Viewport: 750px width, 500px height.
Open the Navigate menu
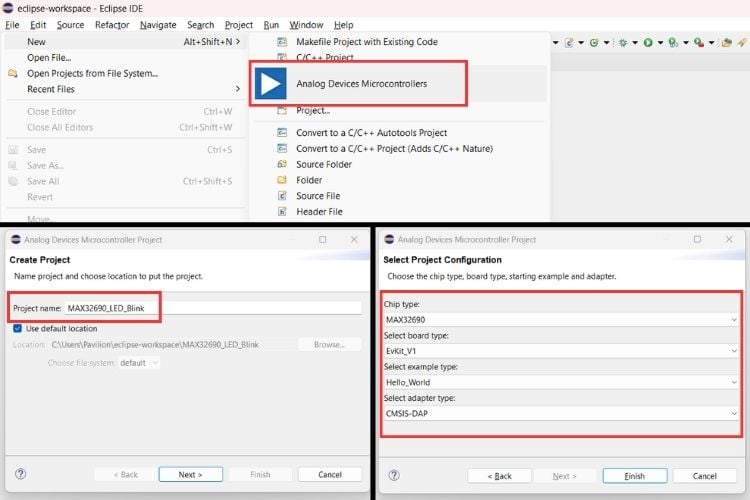[158, 25]
